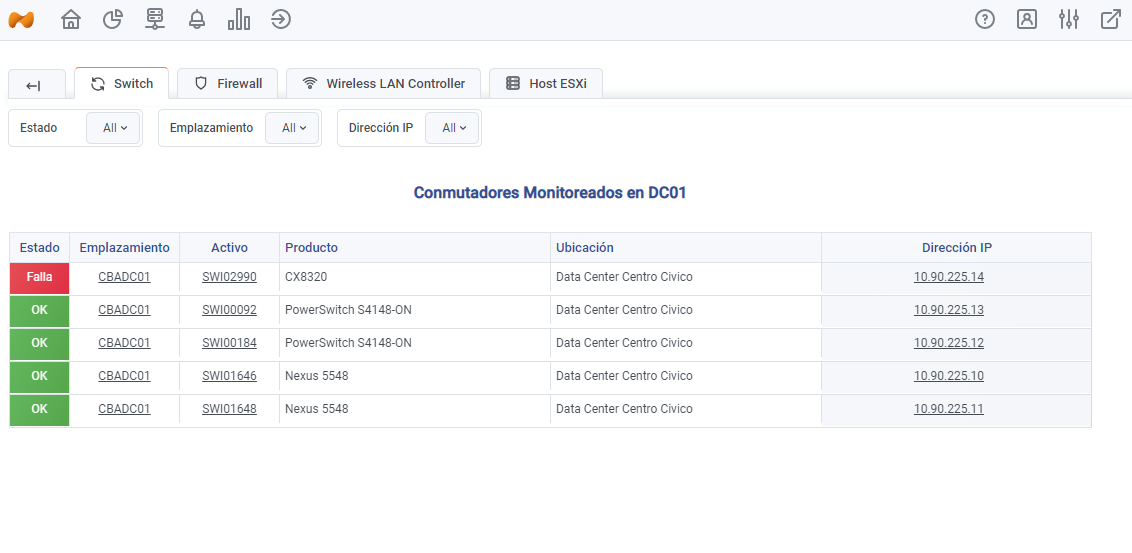Open IP address link 10.90.225.13
The height and width of the screenshot is (553, 1132).
(948, 310)
